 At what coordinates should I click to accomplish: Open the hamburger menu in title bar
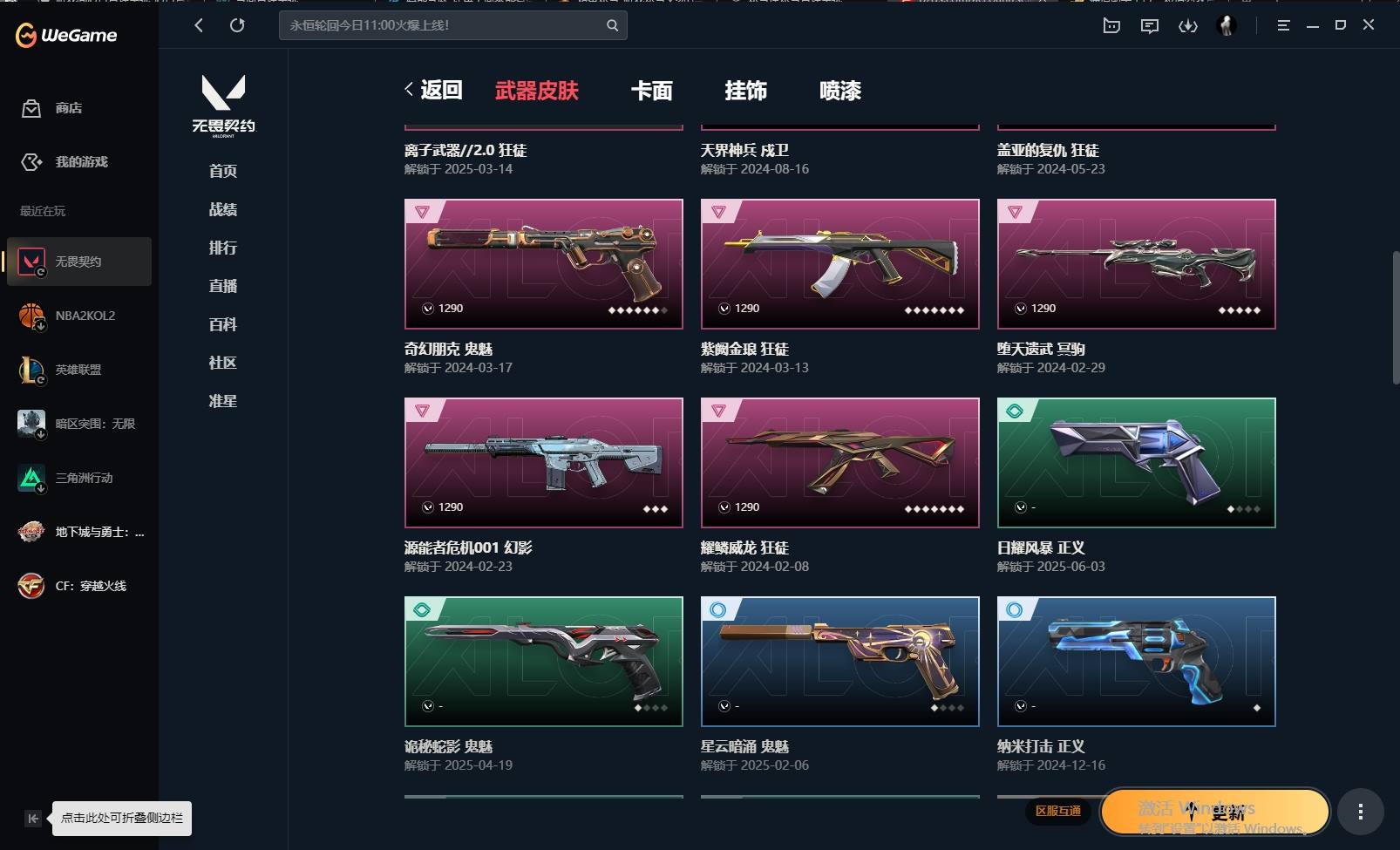[x=1283, y=25]
